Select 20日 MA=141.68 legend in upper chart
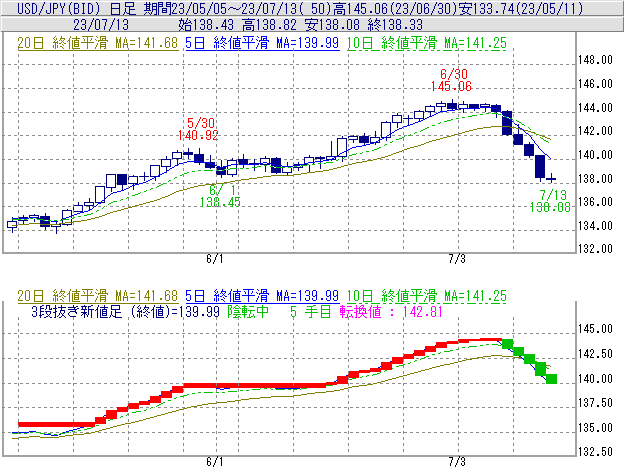Viewport: 624px width, 475px height. pos(98,43)
